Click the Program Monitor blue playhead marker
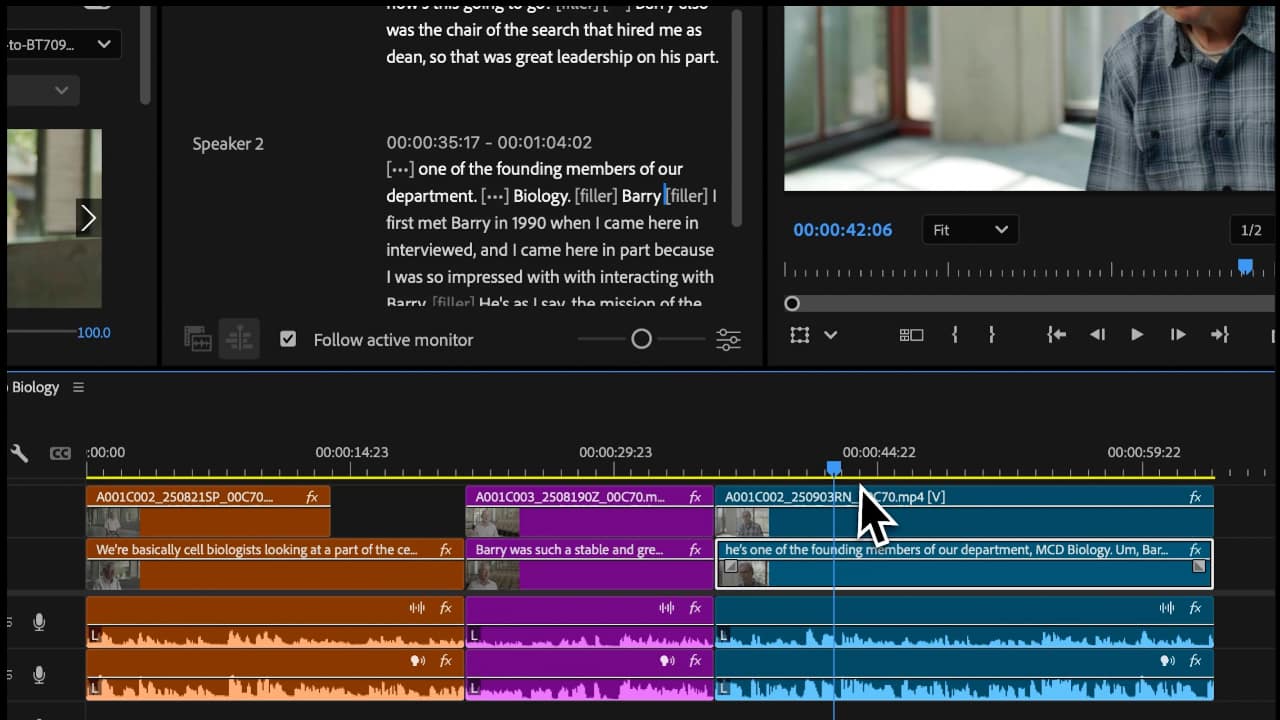1280x720 pixels. pos(1245,266)
